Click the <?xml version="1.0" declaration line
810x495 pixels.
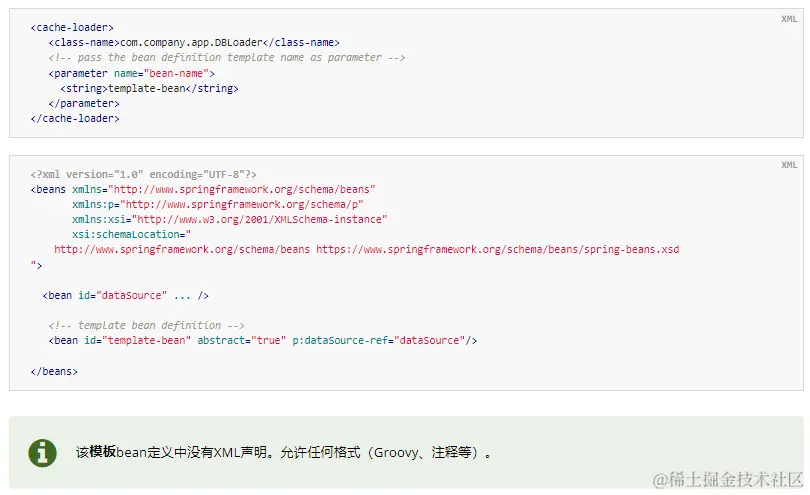[x=144, y=175]
